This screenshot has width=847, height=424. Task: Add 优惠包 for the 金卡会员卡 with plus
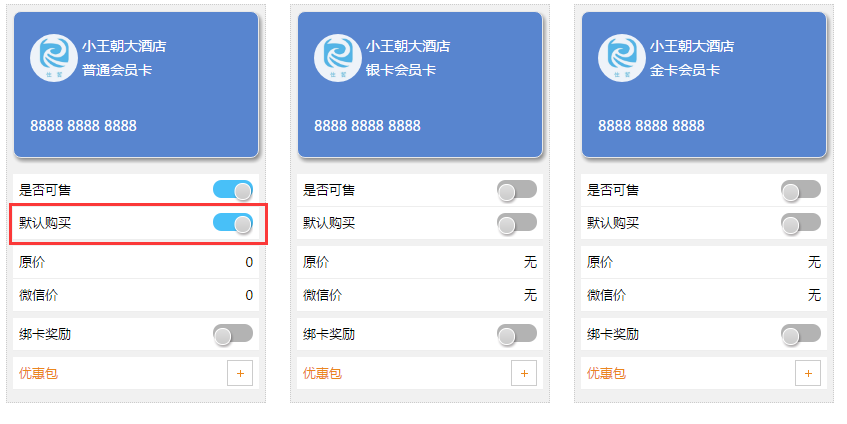(x=808, y=373)
